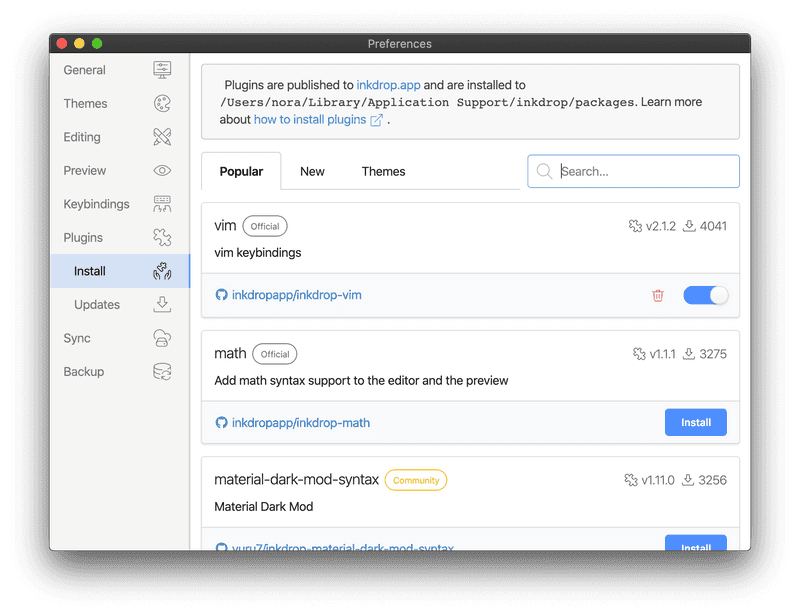Screen dimensions: 800x616
Task: Toggle the vim plugin enable switch
Action: tap(705, 295)
